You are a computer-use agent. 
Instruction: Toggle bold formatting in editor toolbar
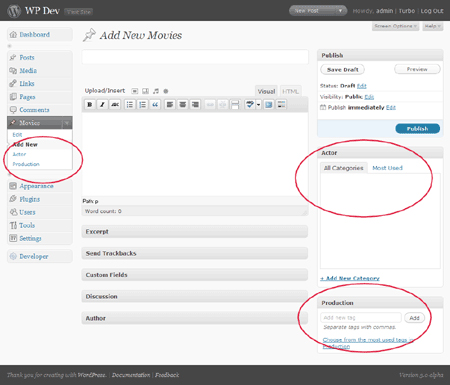pyautogui.click(x=89, y=105)
